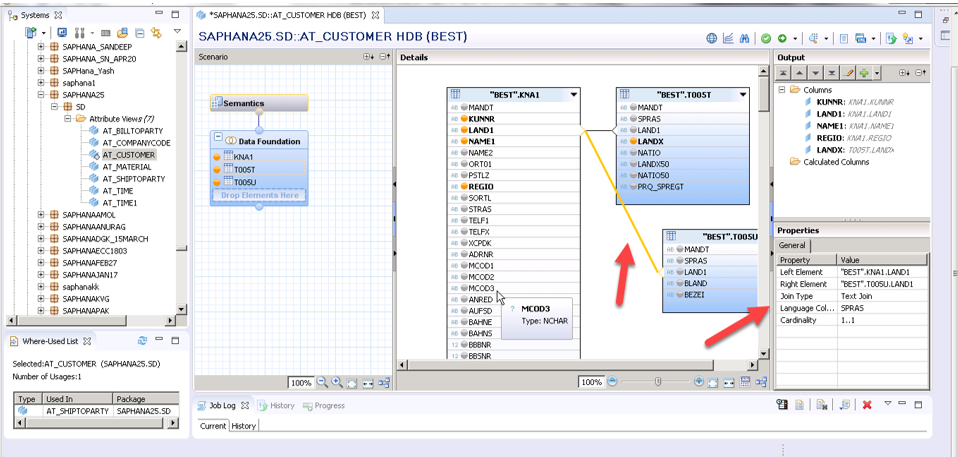The height and width of the screenshot is (457, 958).
Task: Toggle the NAME2 output bullet in KNA1
Action: click(x=464, y=152)
